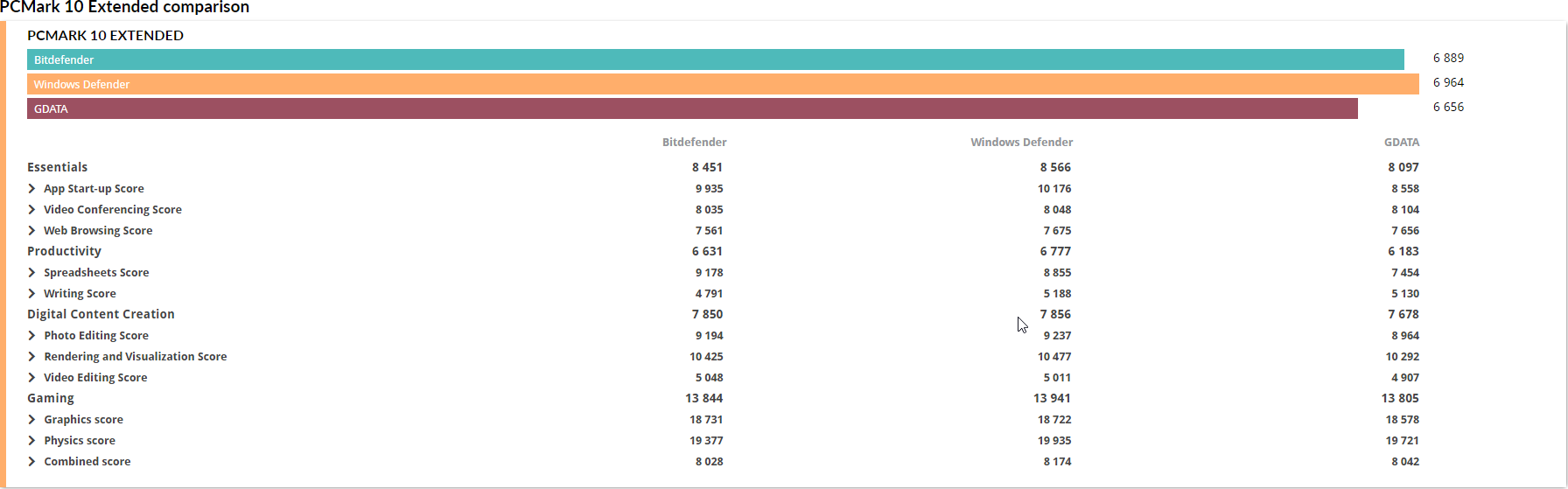Select the Digital Content Creation label
Screen dimensions: 1568x489
point(101,314)
